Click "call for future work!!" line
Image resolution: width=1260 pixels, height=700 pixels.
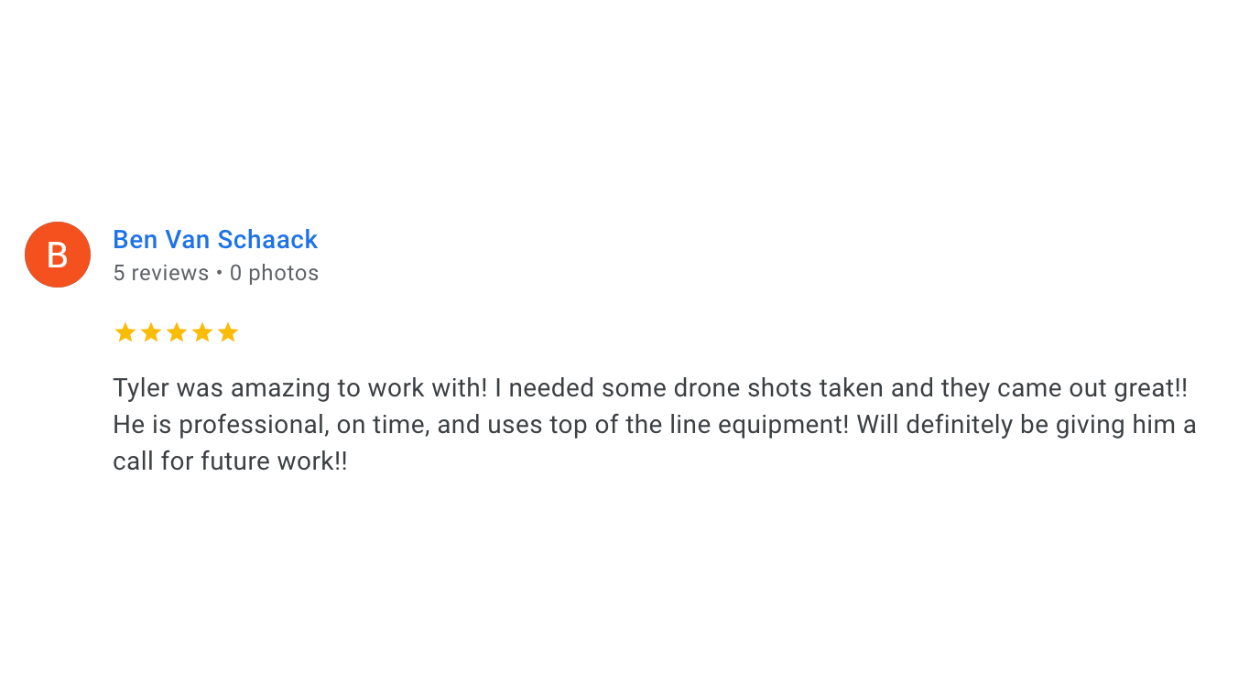click(x=230, y=462)
